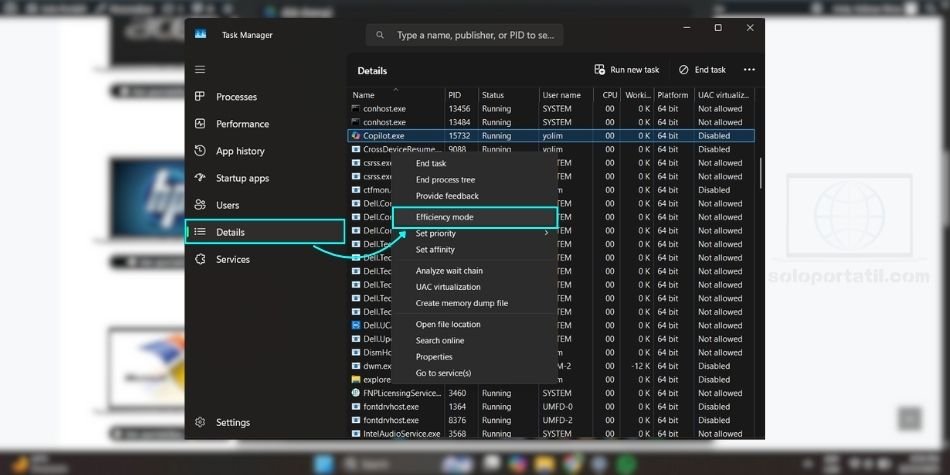The image size is (950, 475).
Task: Click the Settings gear icon
Action: click(x=200, y=422)
